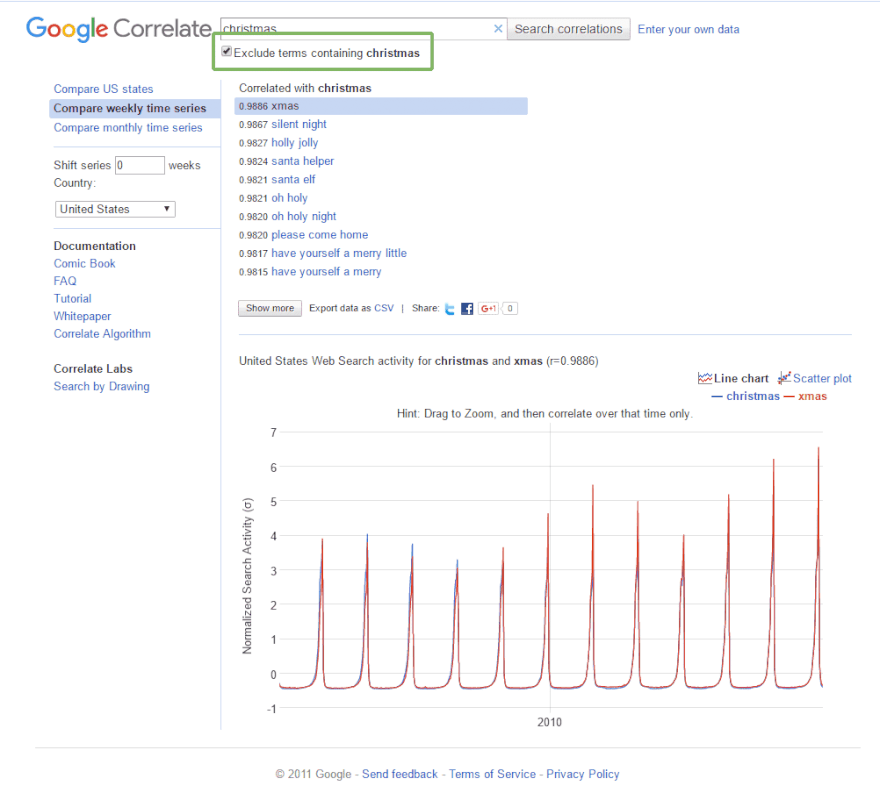The image size is (880, 793).
Task: Click the Search correlations button
Action: click(568, 29)
